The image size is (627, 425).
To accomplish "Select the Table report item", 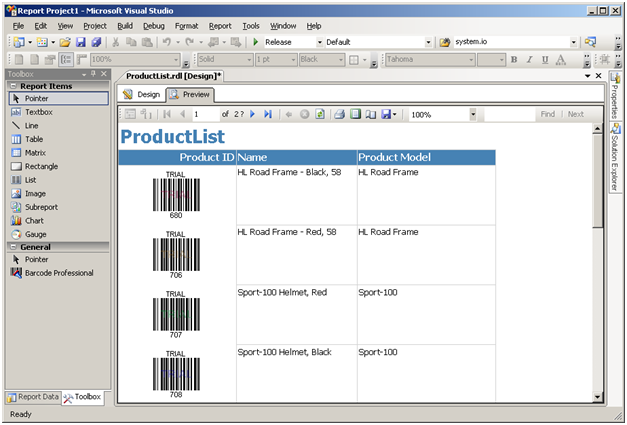I will 58,139.
